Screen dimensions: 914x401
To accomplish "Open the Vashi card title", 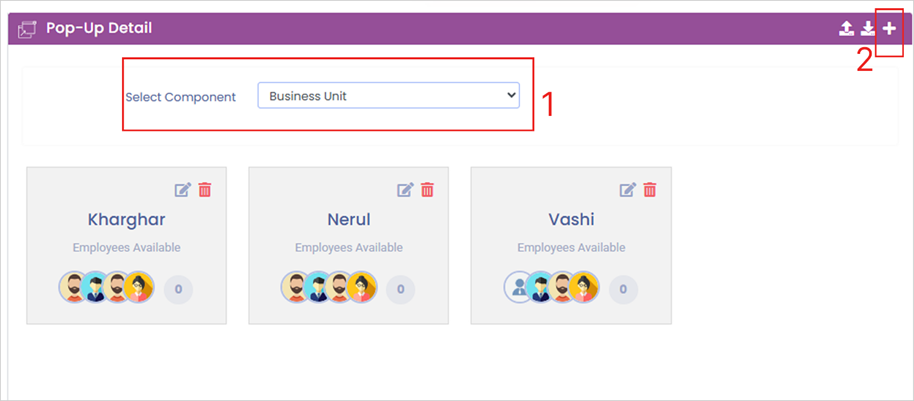I will pos(571,219).
